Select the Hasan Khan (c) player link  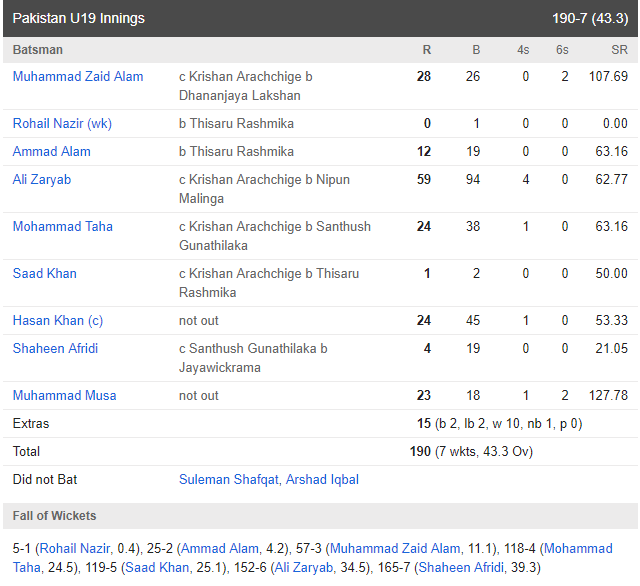[58, 320]
